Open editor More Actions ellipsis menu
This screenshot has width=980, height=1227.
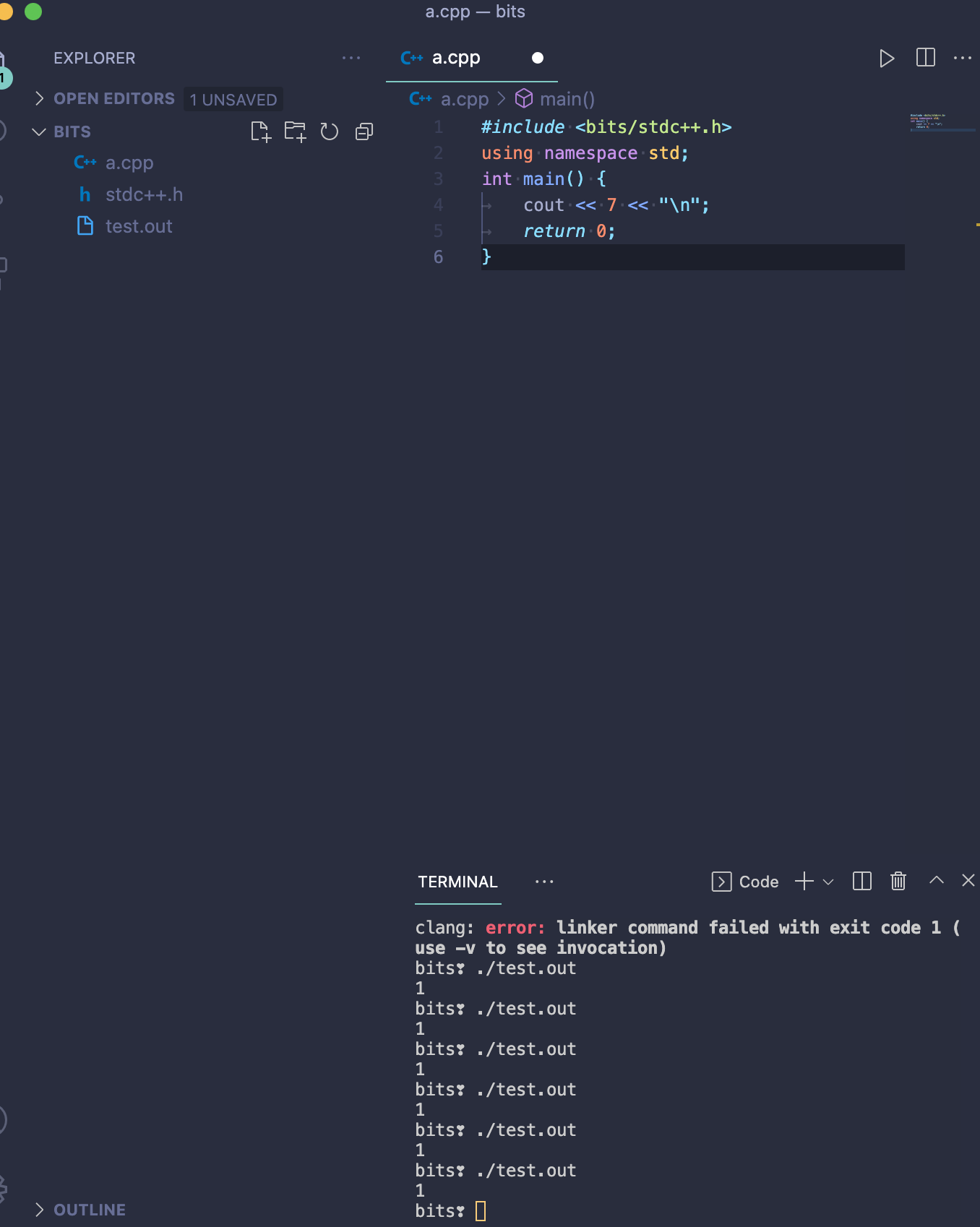[963, 58]
